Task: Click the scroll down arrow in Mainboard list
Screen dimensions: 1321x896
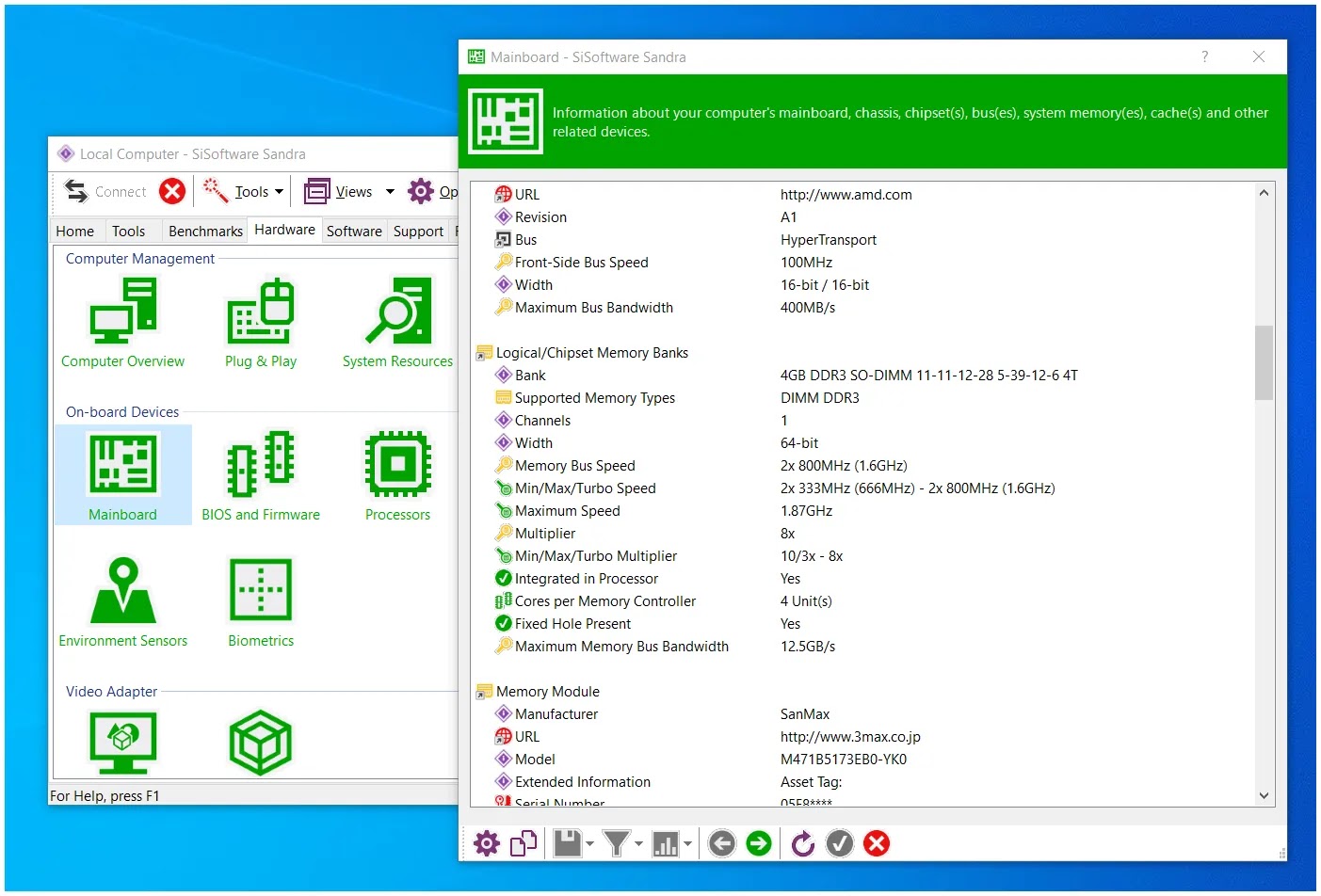Action: pyautogui.click(x=1264, y=795)
